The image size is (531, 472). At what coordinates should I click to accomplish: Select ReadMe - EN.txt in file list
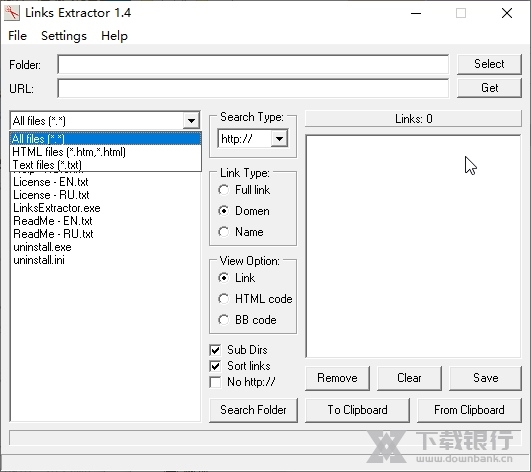(52, 221)
